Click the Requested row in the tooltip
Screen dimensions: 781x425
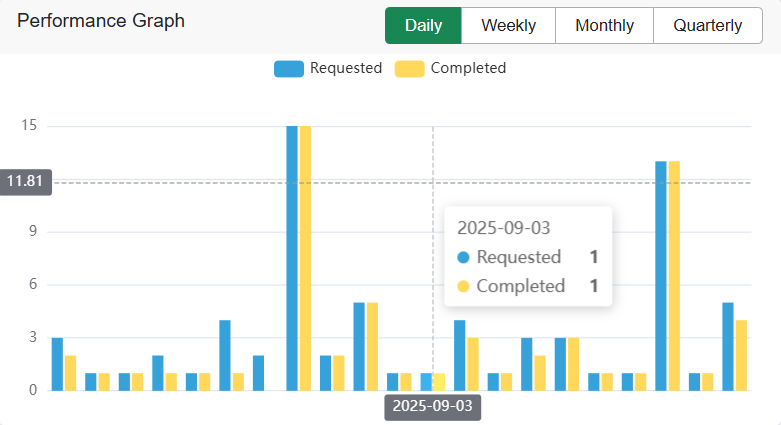point(527,257)
